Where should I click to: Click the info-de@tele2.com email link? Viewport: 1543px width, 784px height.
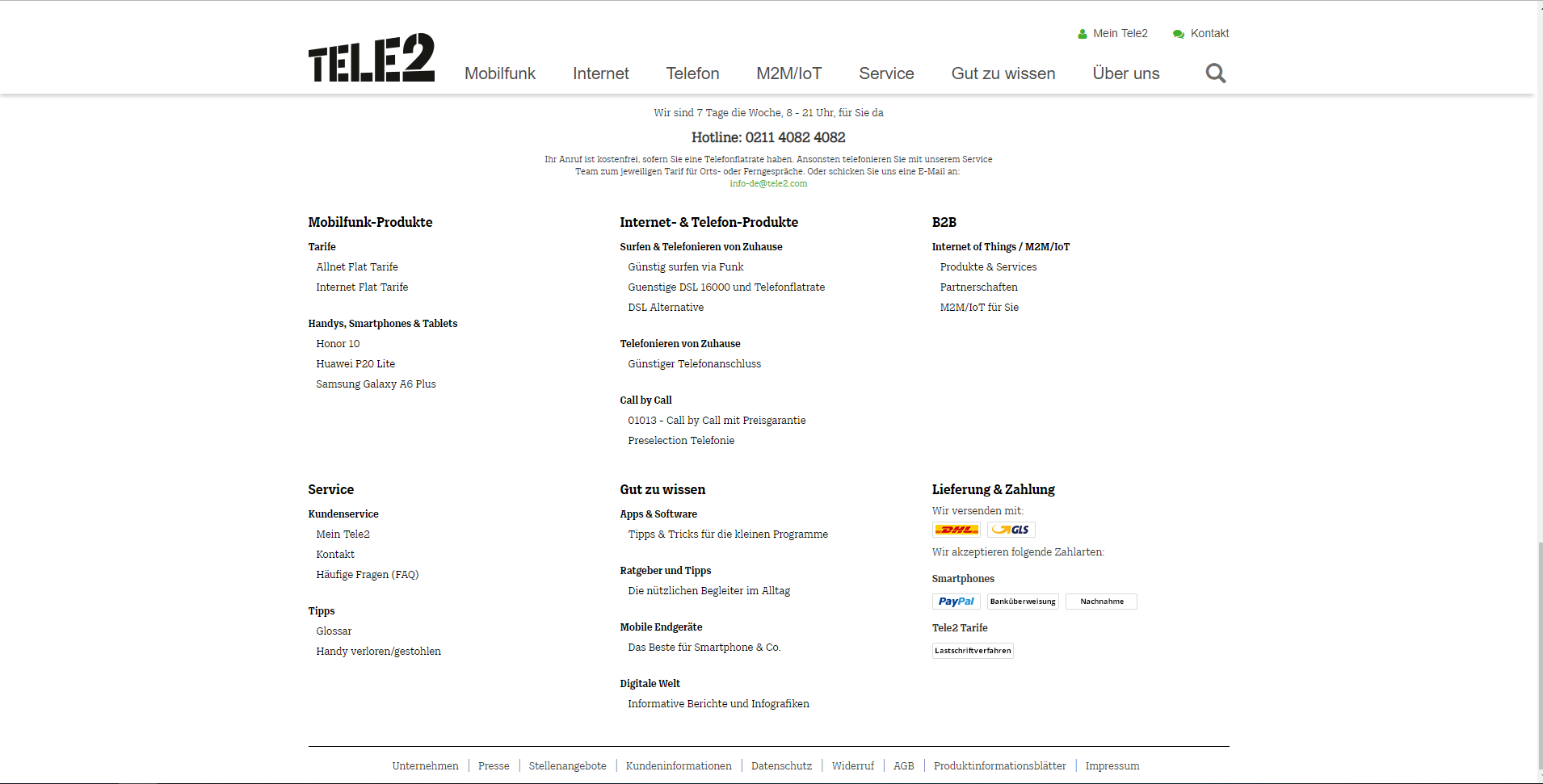pos(768,184)
